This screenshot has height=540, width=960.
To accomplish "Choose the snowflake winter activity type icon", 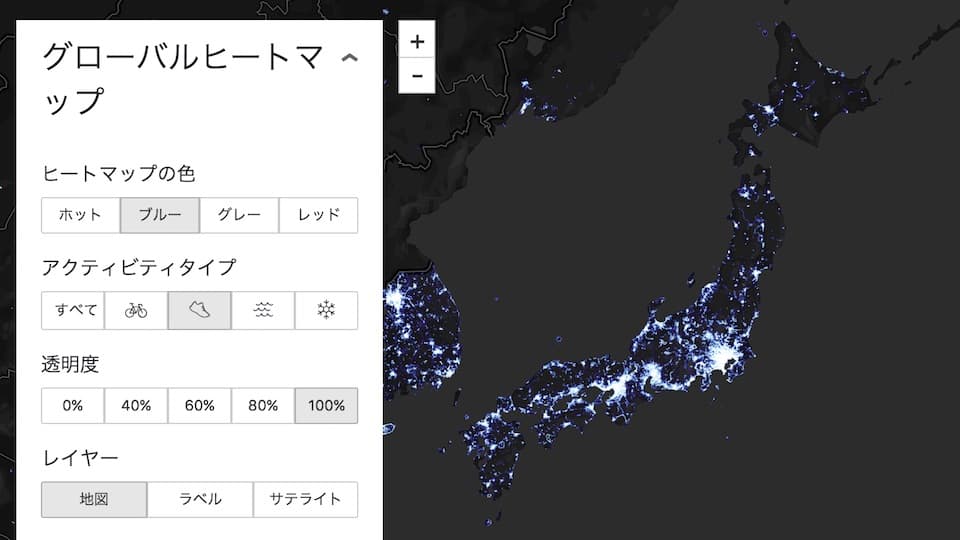I will pyautogui.click(x=326, y=310).
